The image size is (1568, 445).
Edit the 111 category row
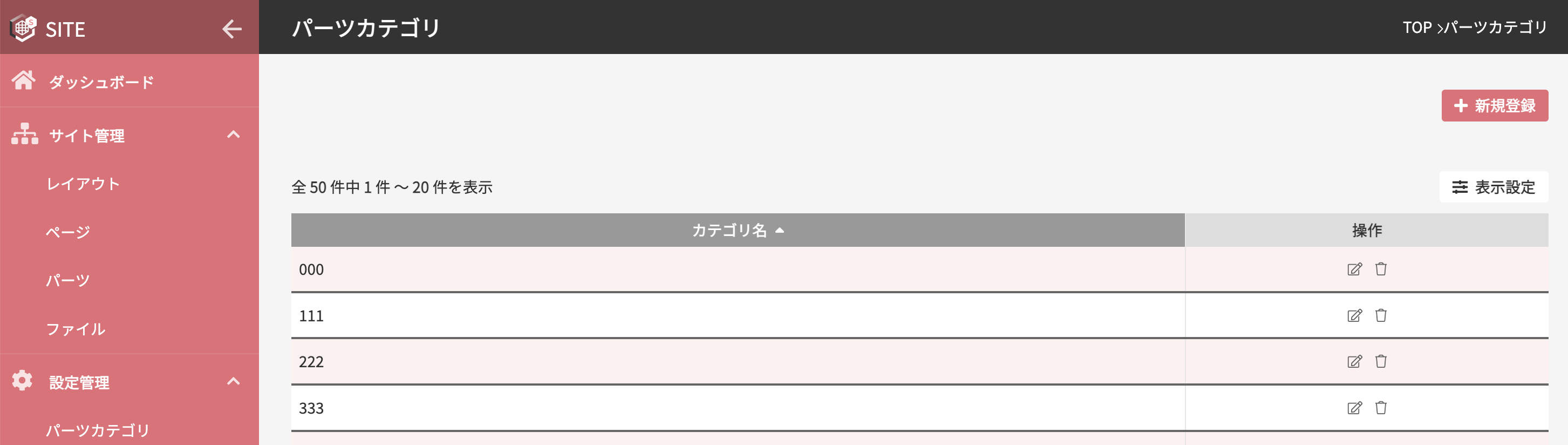[1354, 316]
